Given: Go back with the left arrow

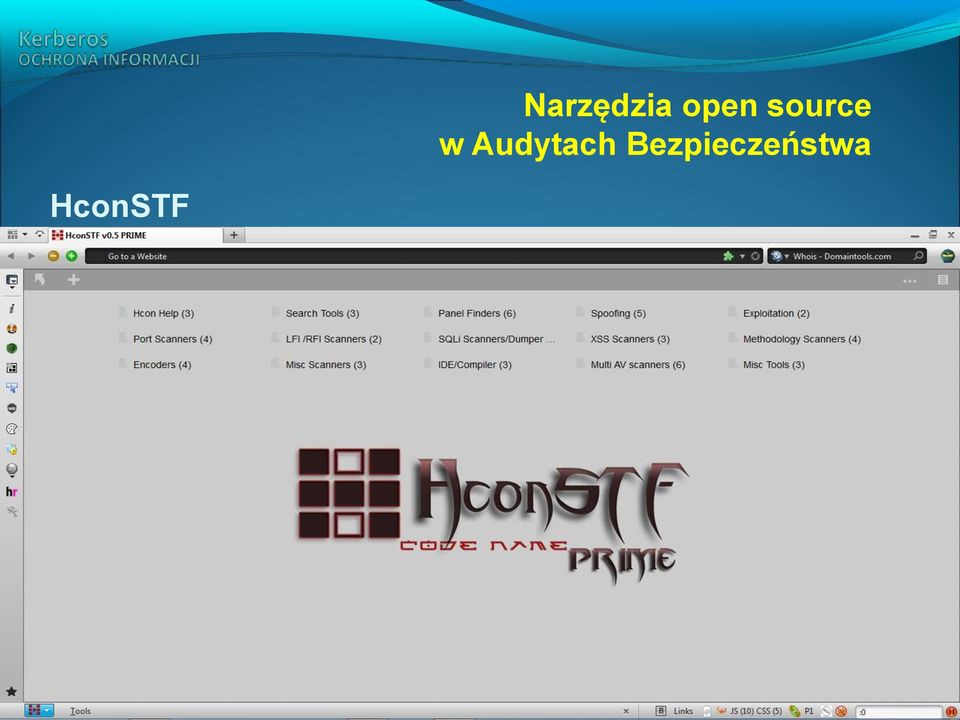Looking at the screenshot, I should click(10, 256).
